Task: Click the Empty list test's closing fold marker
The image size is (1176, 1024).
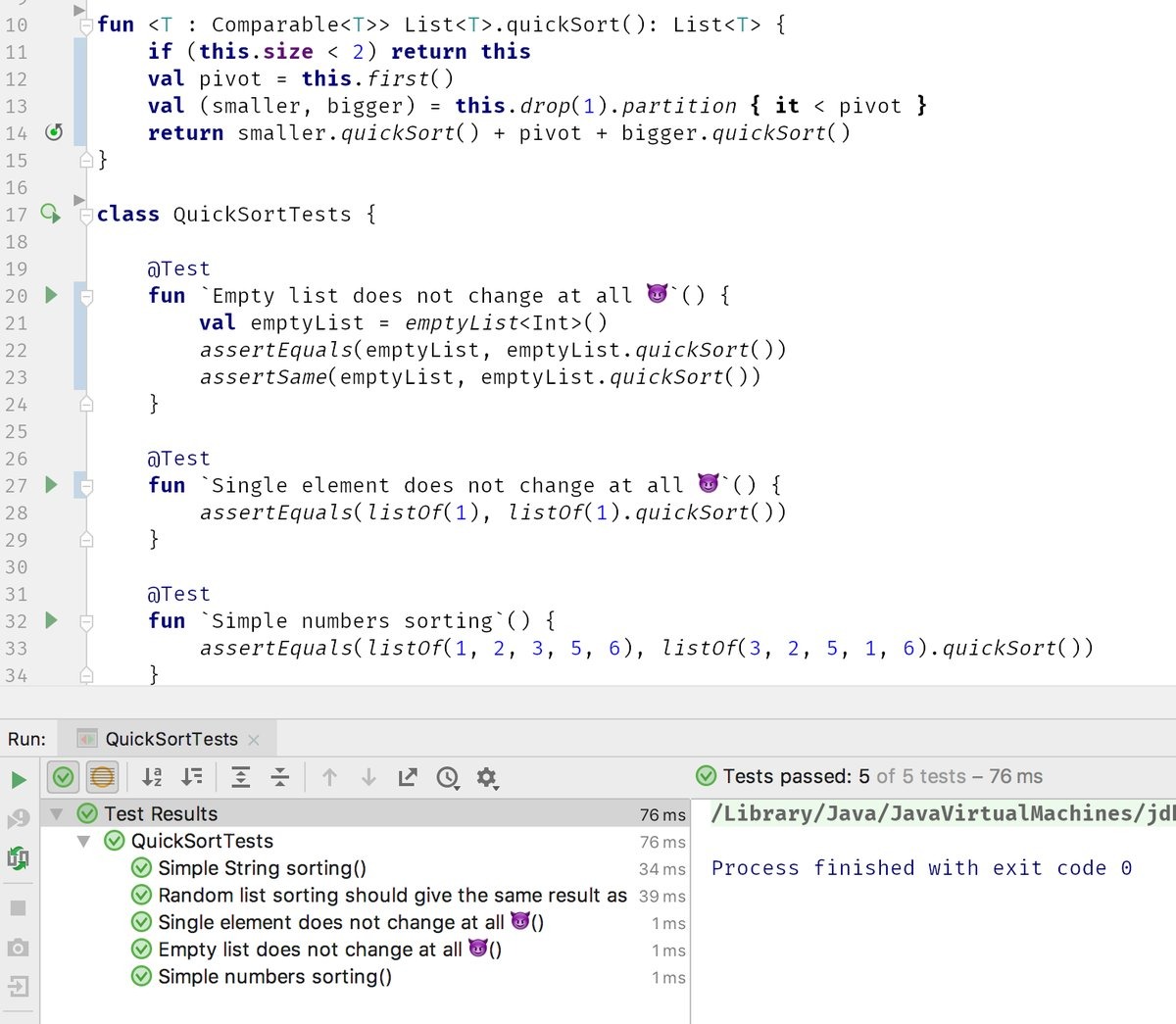Action: click(x=86, y=403)
